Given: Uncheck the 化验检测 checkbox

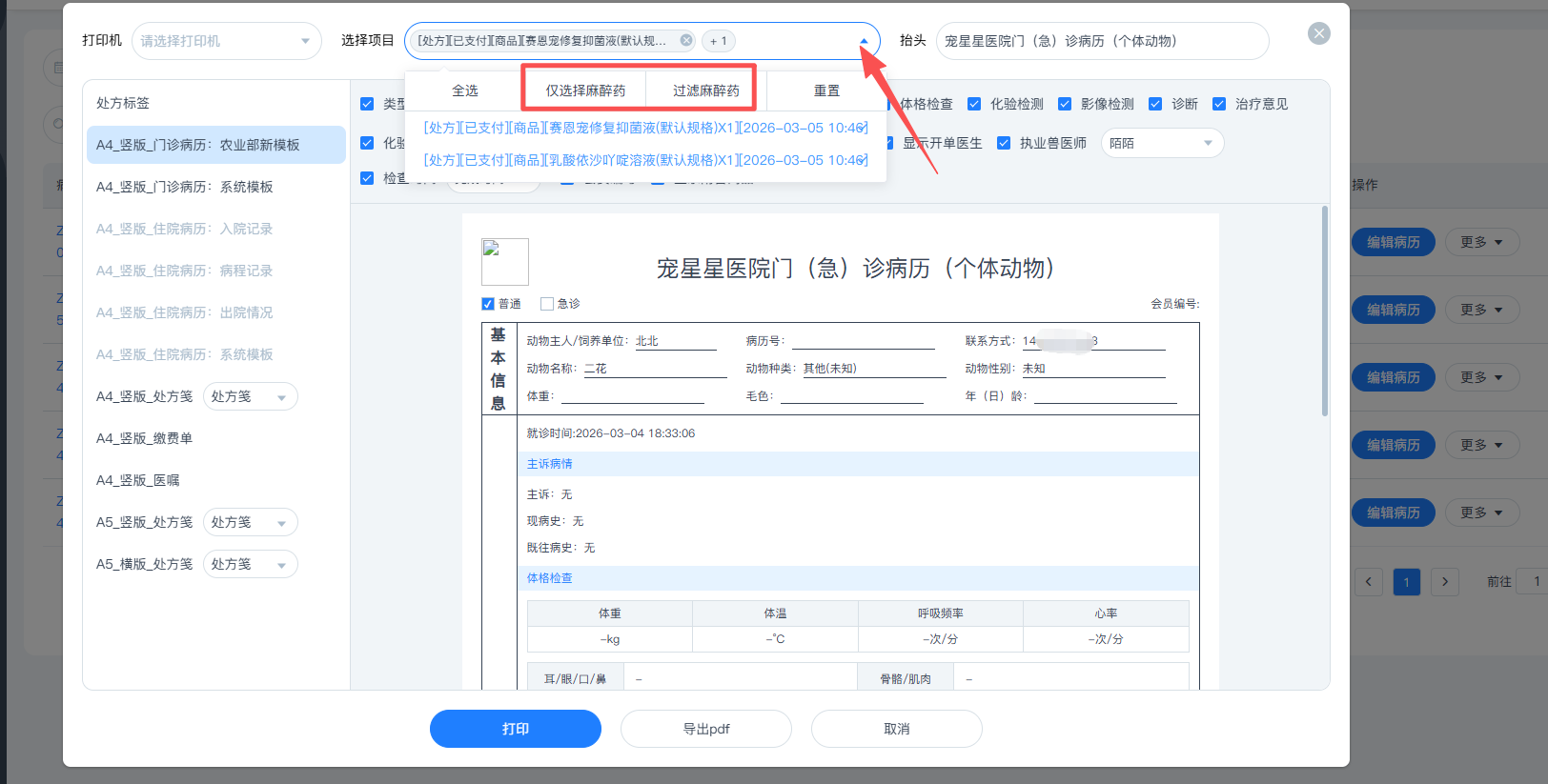Looking at the screenshot, I should (974, 104).
